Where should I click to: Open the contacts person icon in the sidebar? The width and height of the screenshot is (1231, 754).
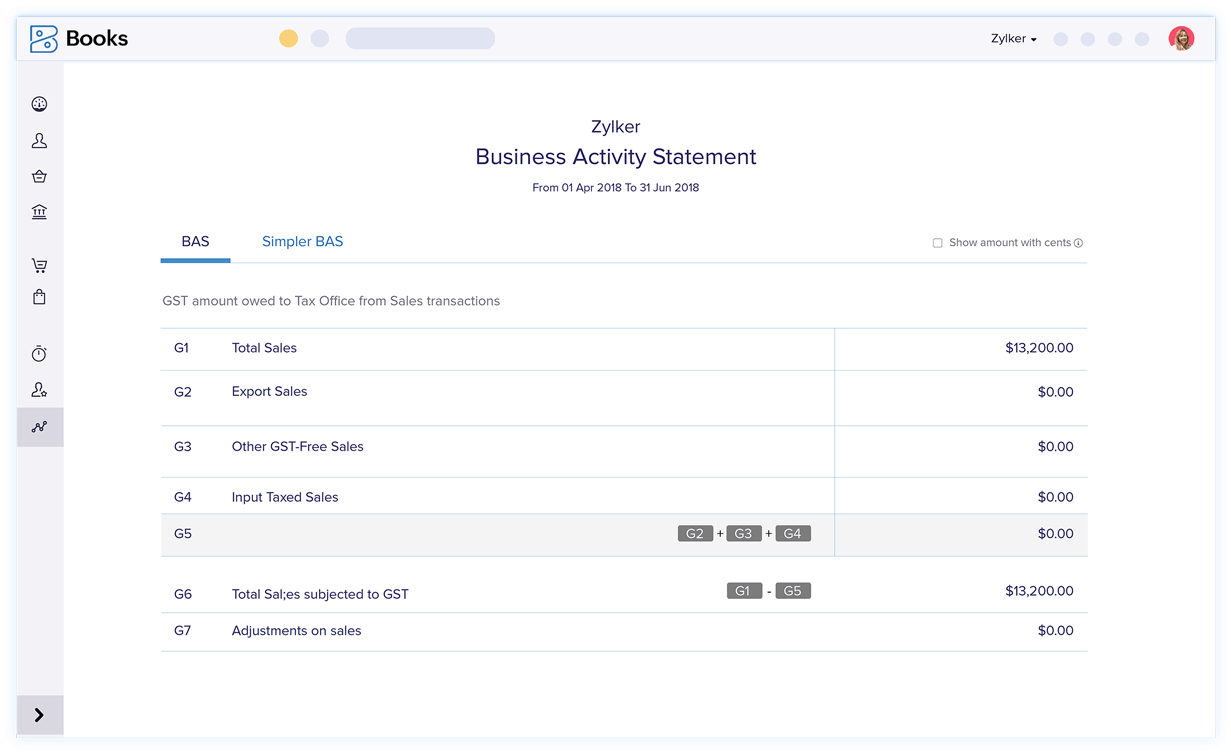40,141
